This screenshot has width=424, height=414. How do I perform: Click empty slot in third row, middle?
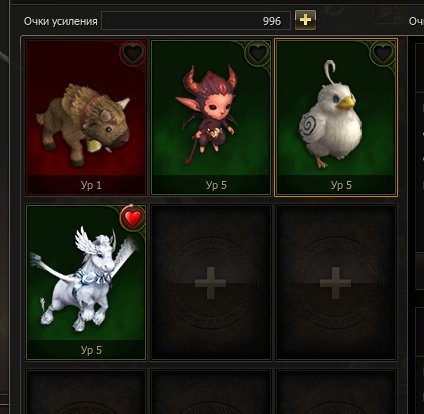pyautogui.click(x=211, y=392)
